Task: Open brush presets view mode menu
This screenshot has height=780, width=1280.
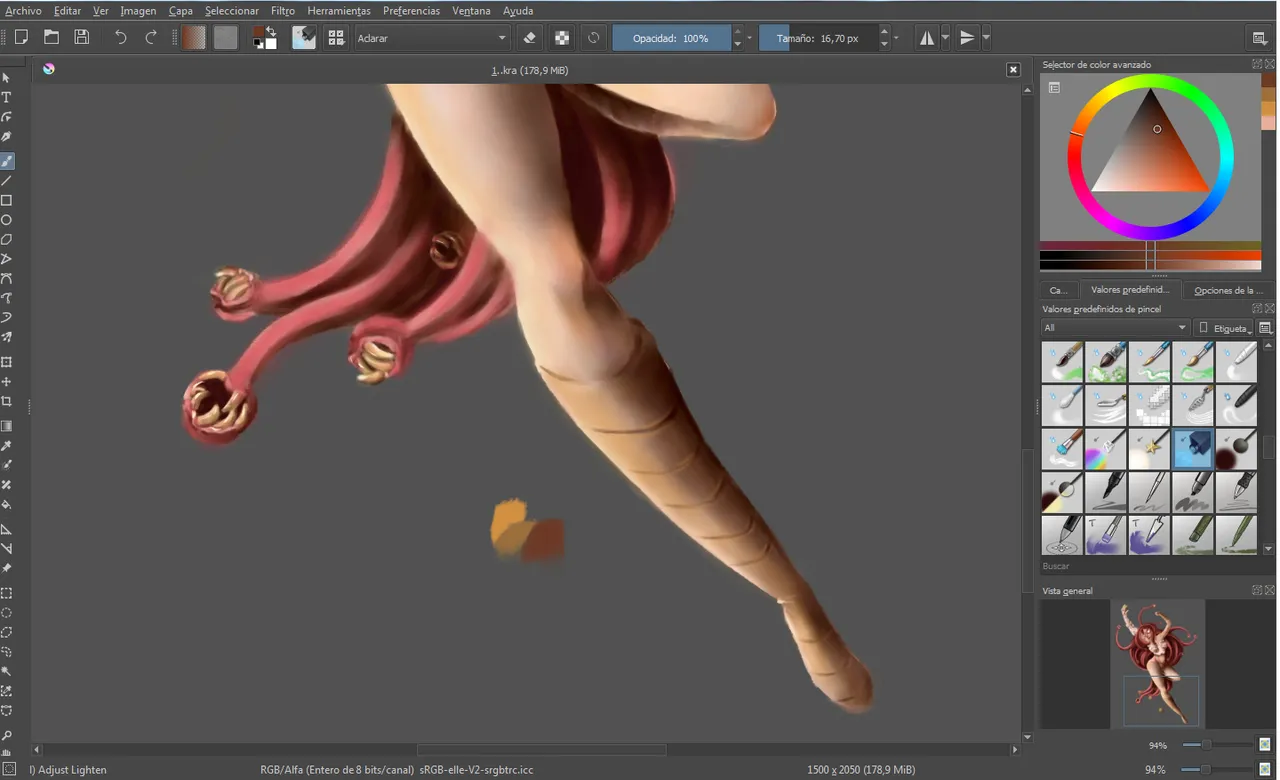Action: pos(1265,328)
